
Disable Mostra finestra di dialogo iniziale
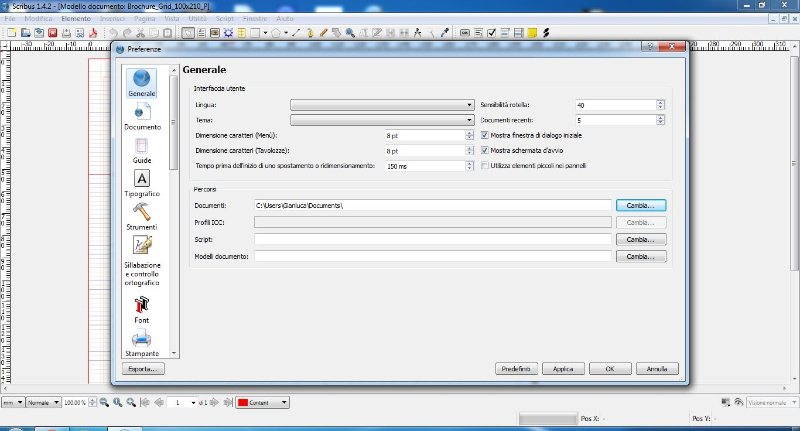point(485,135)
